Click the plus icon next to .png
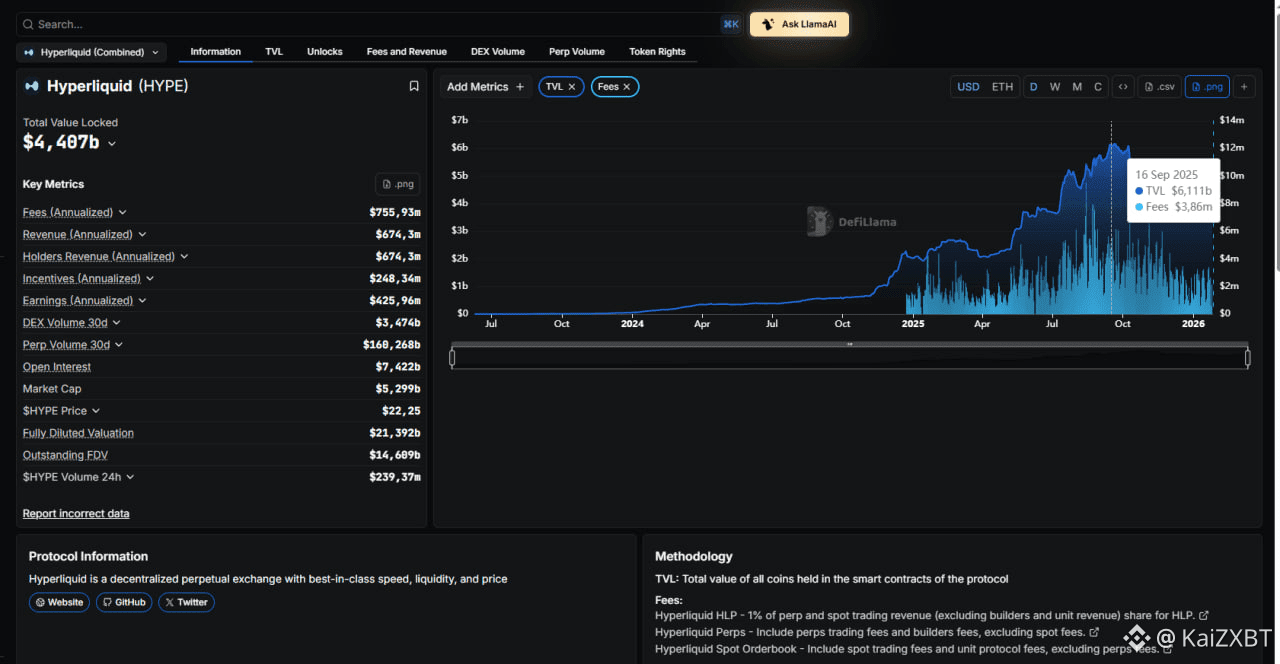1280x664 pixels. (x=1244, y=87)
